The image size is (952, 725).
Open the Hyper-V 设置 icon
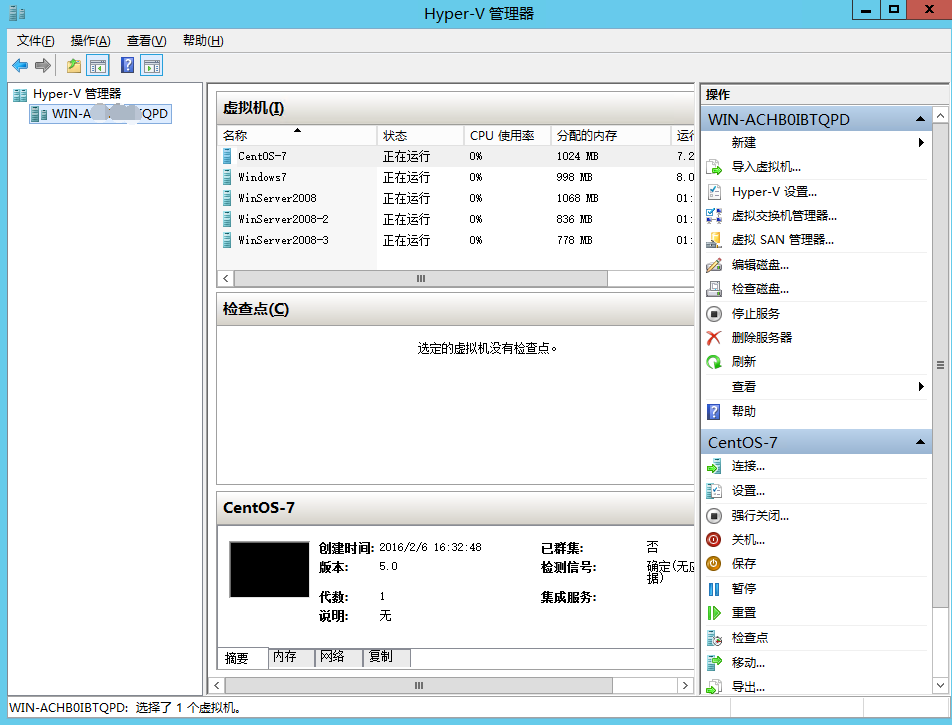tap(714, 192)
